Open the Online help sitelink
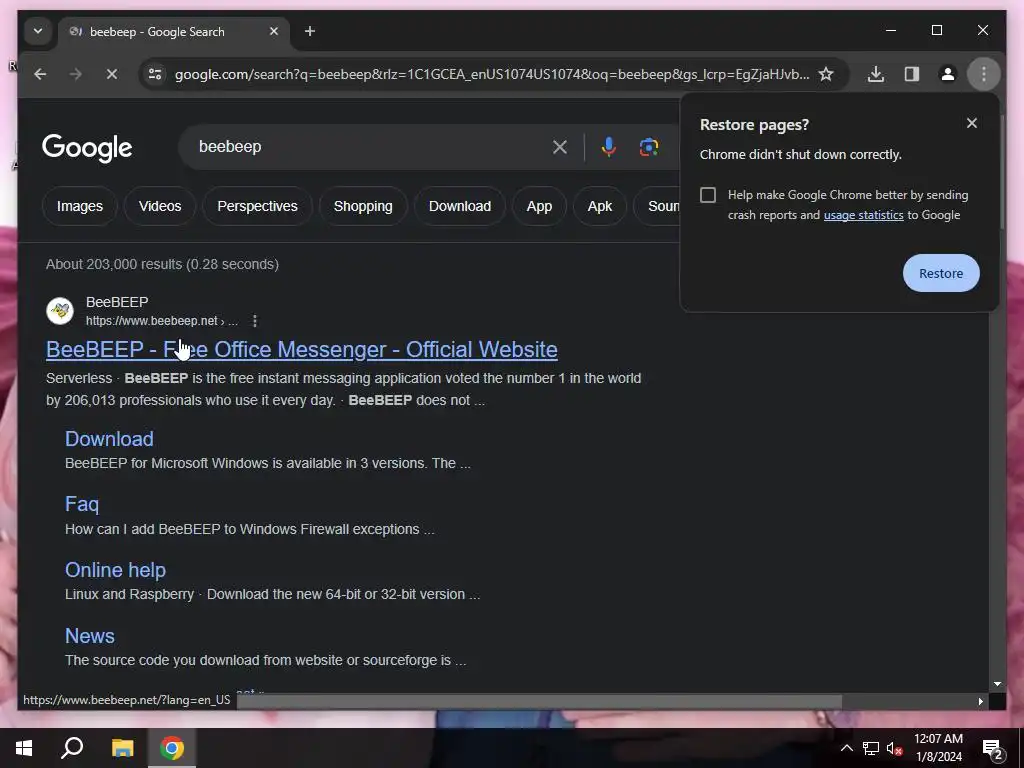1024x768 pixels. tap(115, 570)
